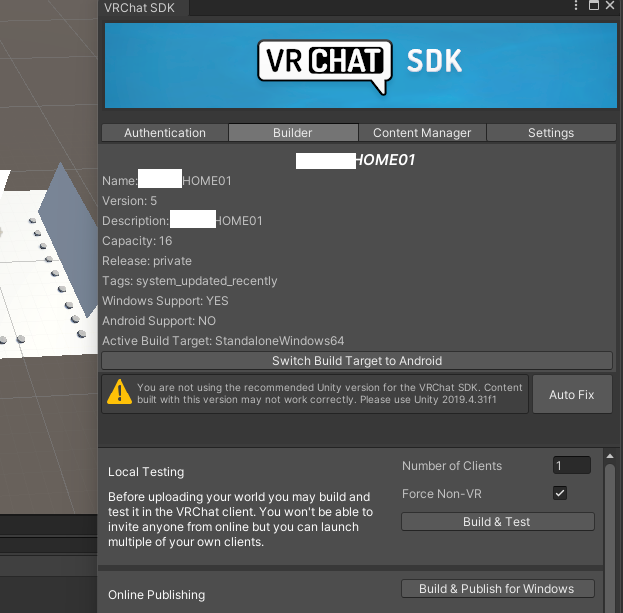
Task: Toggle the Force Non-VR checkbox
Action: pos(560,493)
